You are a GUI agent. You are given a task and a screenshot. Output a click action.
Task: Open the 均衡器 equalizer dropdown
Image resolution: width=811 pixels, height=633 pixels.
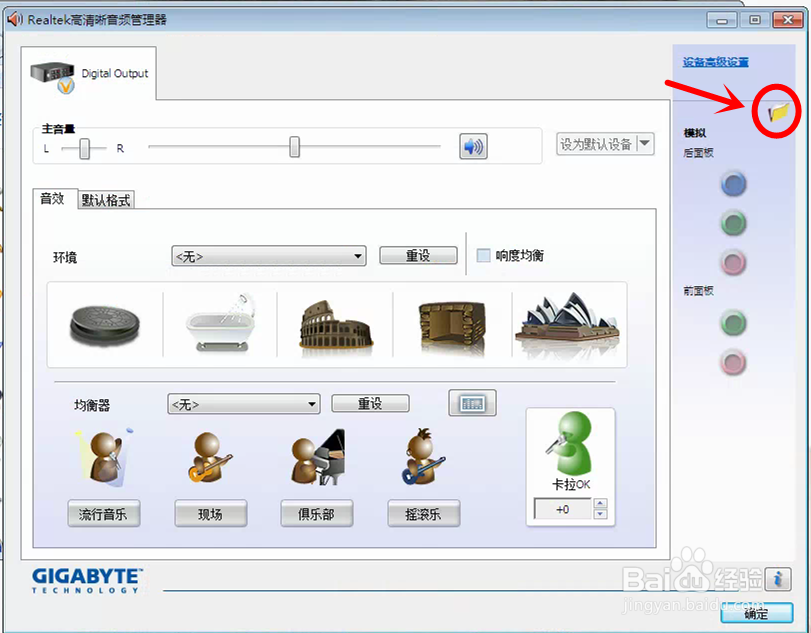243,403
